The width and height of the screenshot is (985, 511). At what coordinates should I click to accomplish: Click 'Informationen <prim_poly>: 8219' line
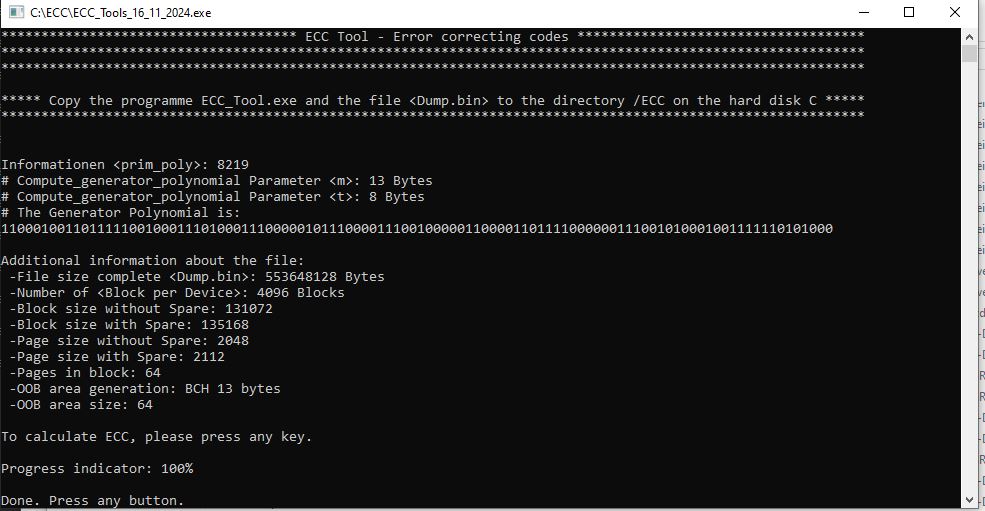125,165
